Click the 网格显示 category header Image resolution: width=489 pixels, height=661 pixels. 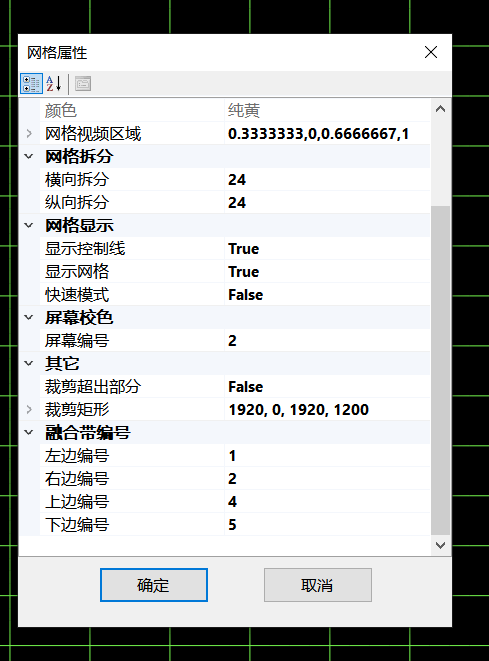pos(79,225)
